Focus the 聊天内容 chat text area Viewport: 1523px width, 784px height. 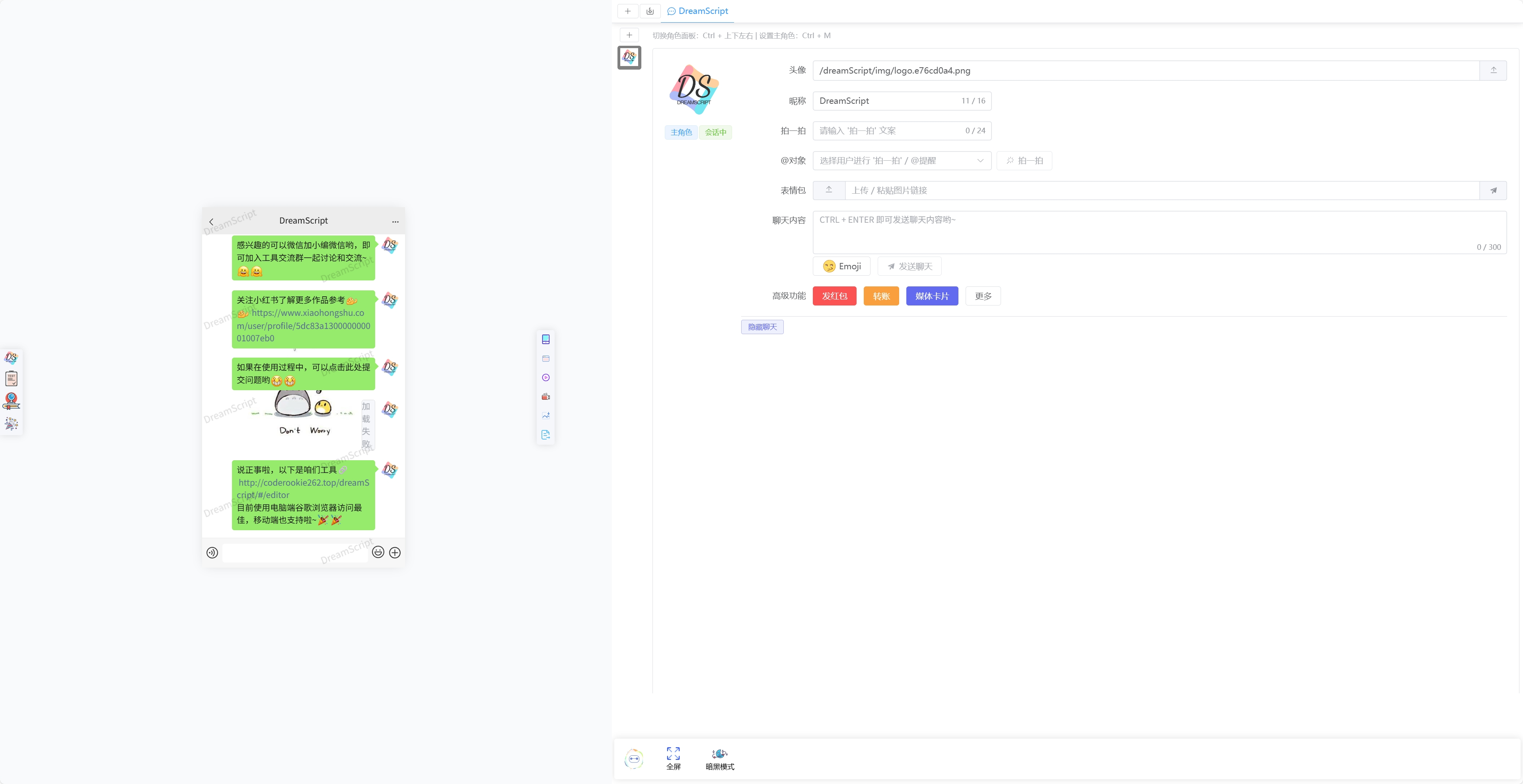1159,232
